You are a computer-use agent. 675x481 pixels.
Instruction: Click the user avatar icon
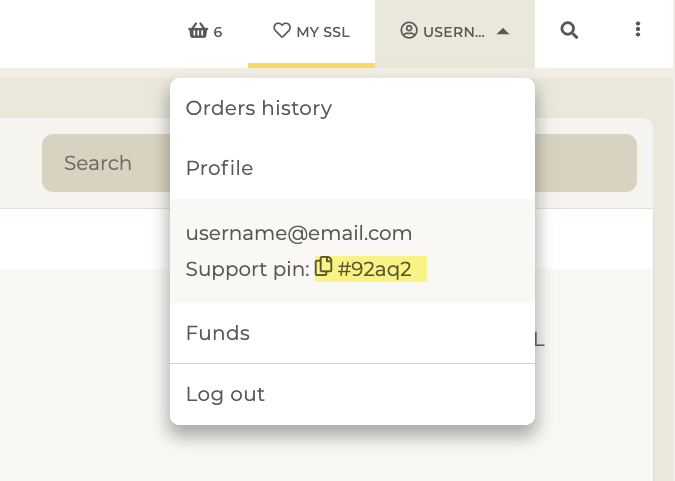tap(409, 31)
